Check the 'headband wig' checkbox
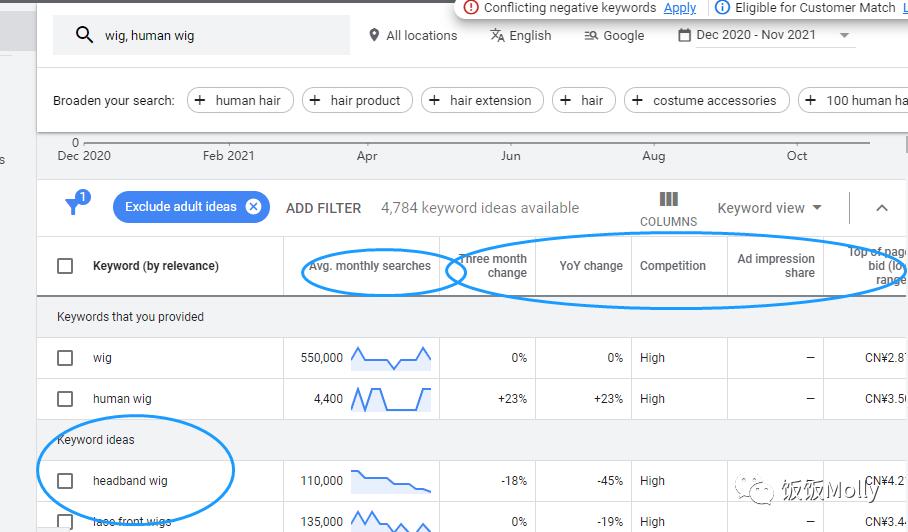 click(65, 481)
